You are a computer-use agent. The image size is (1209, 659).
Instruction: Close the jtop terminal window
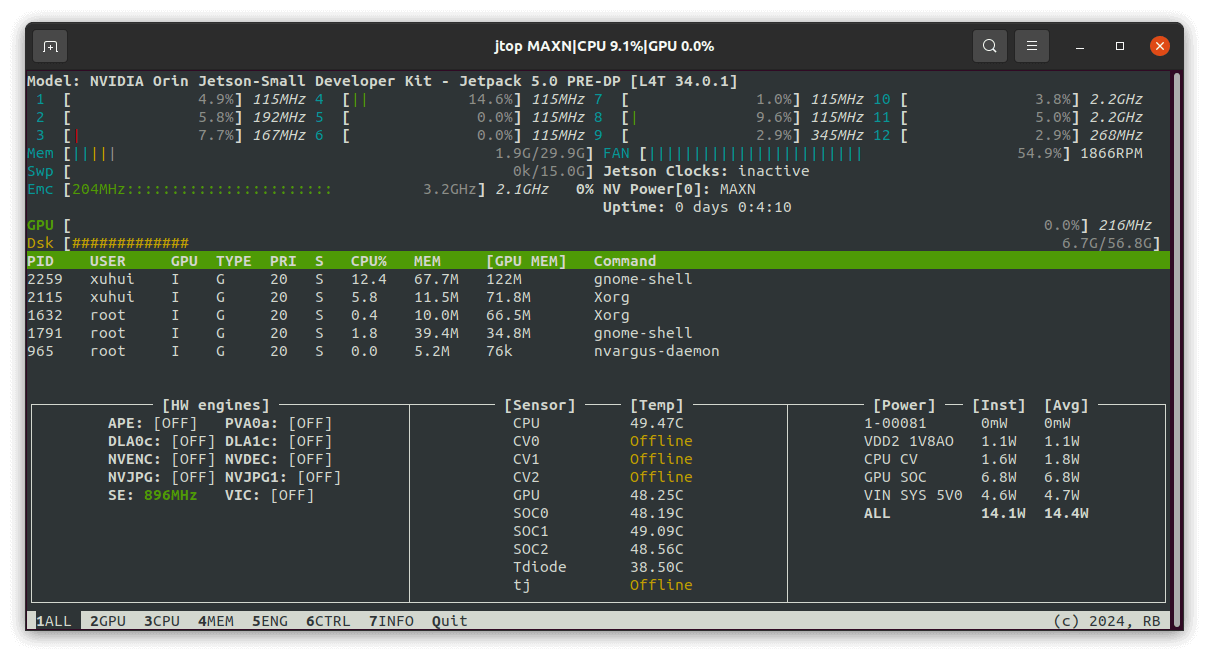click(1160, 46)
